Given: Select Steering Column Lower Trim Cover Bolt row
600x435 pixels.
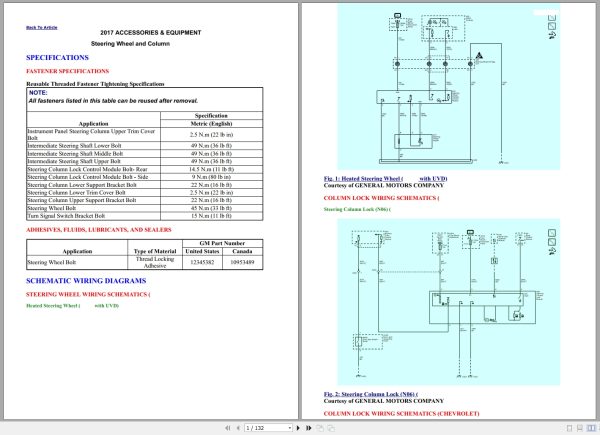Looking at the screenshot, I should pos(145,192).
